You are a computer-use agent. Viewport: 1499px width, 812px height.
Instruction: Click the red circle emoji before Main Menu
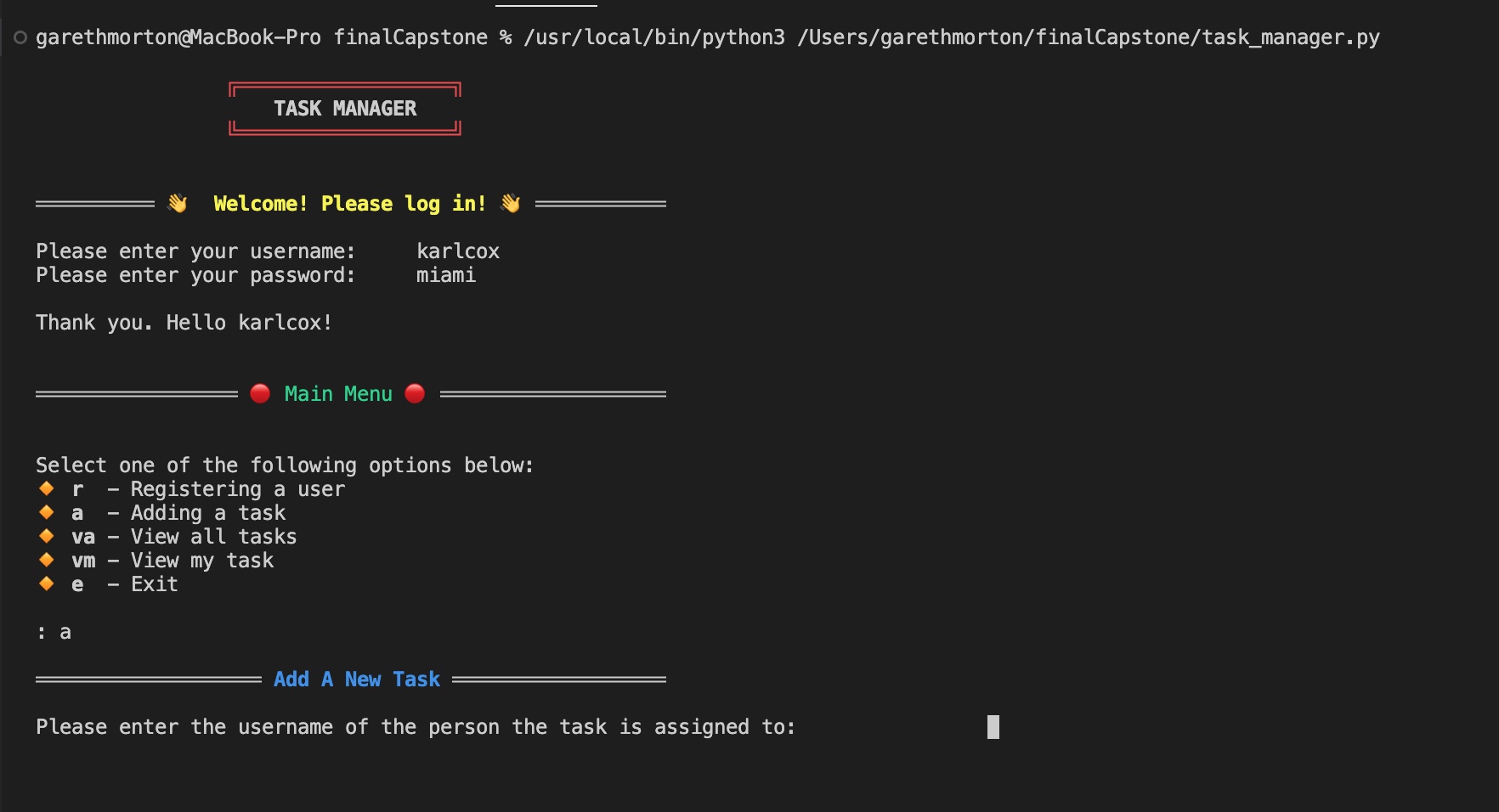pyautogui.click(x=260, y=392)
